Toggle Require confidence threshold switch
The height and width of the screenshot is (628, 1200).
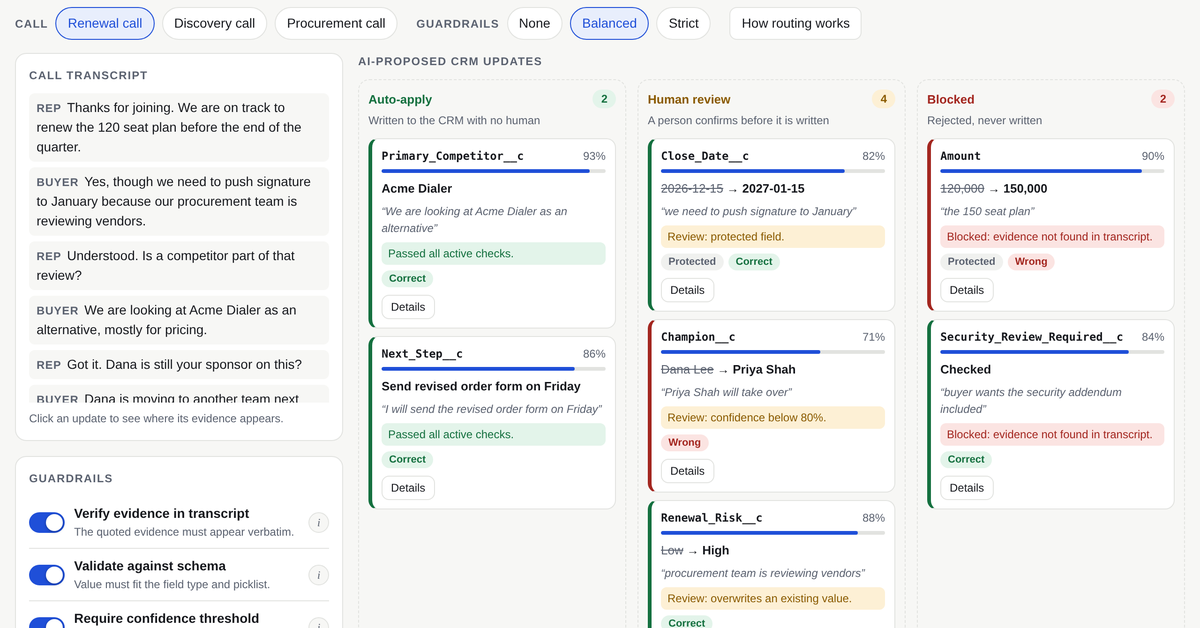(x=47, y=623)
